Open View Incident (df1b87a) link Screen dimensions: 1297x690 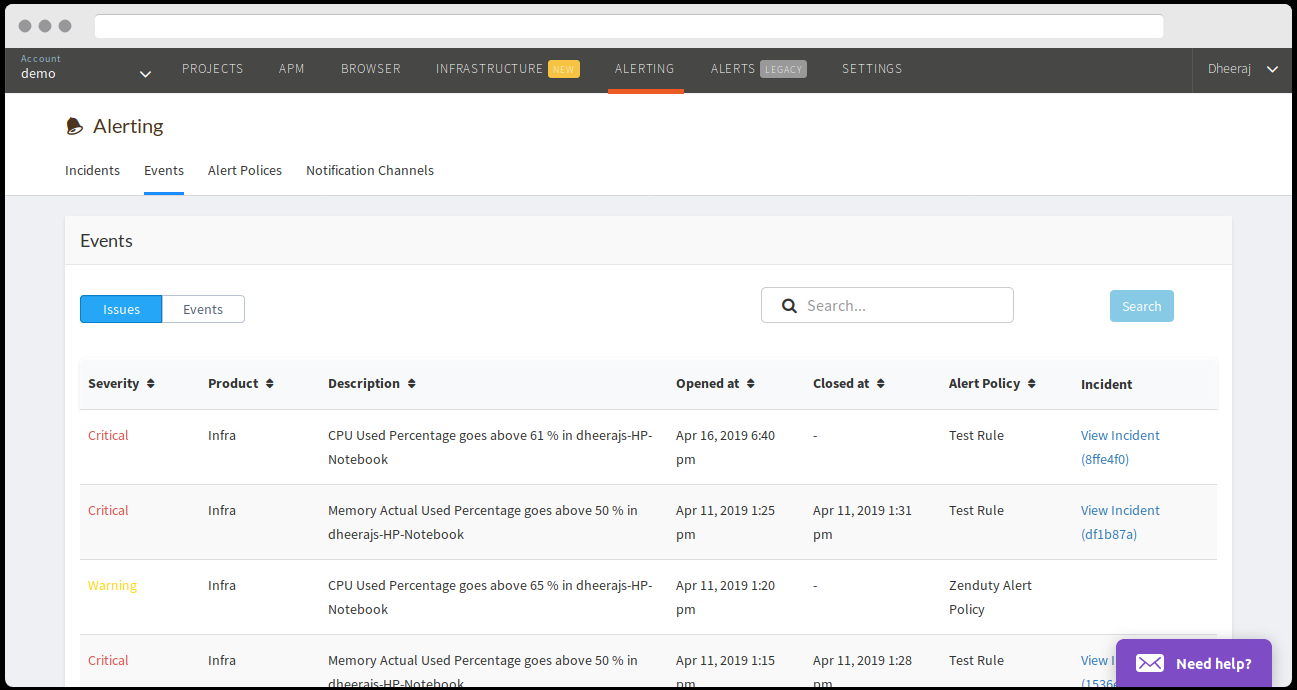1120,523
